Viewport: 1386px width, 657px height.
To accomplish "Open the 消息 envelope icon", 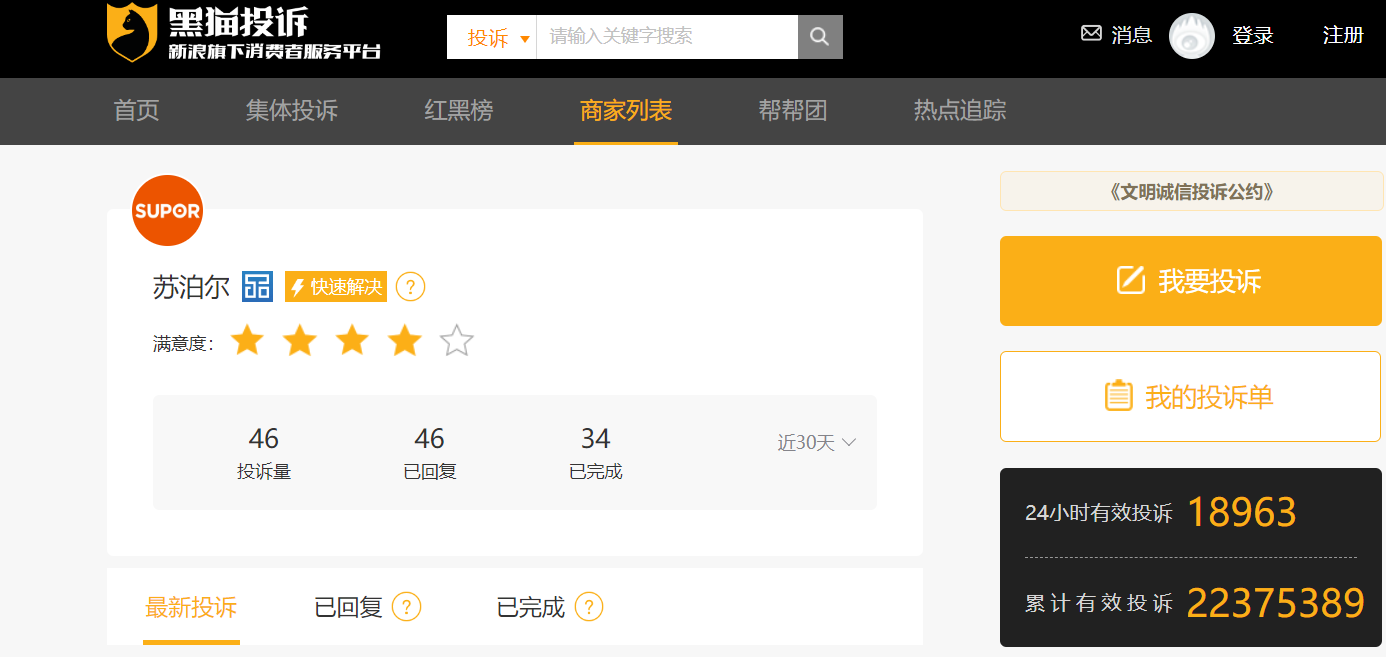I will (1091, 34).
